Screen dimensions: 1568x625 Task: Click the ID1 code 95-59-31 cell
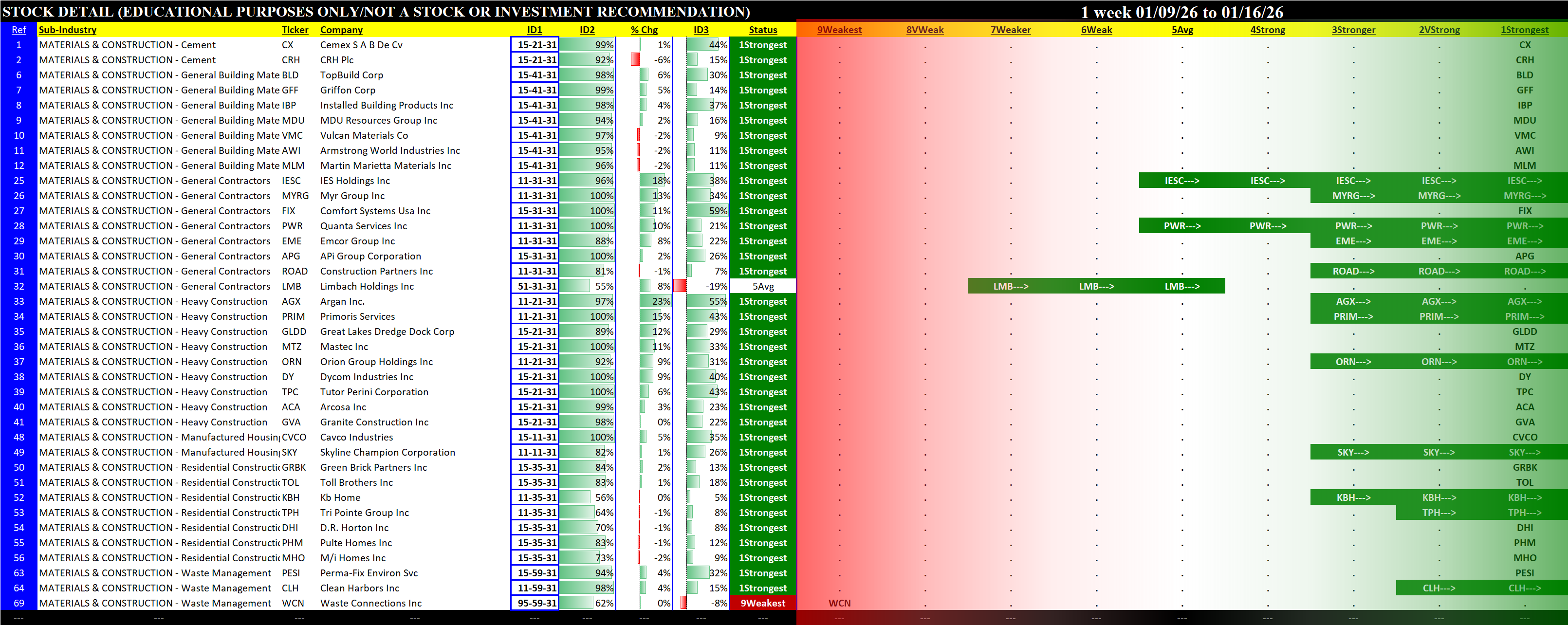tap(535, 603)
